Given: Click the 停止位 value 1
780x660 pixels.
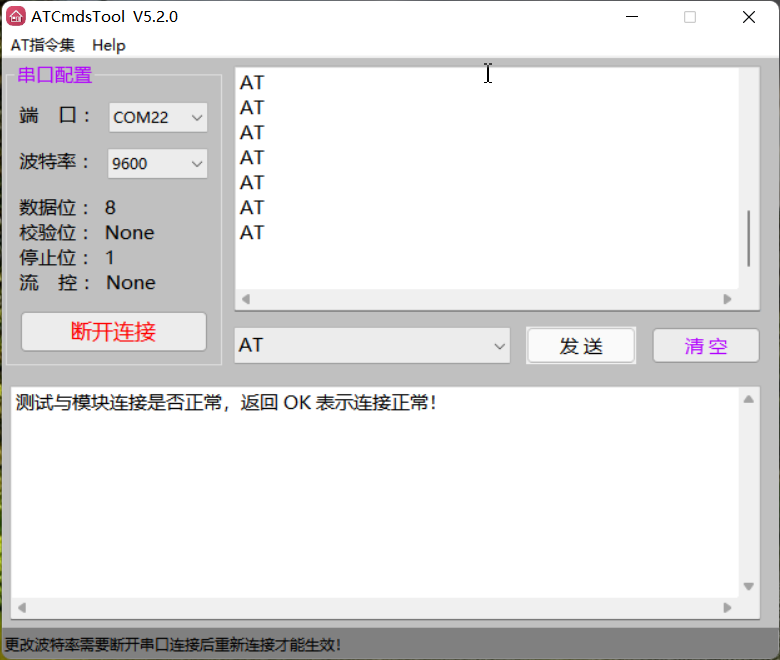Looking at the screenshot, I should pos(109,258).
